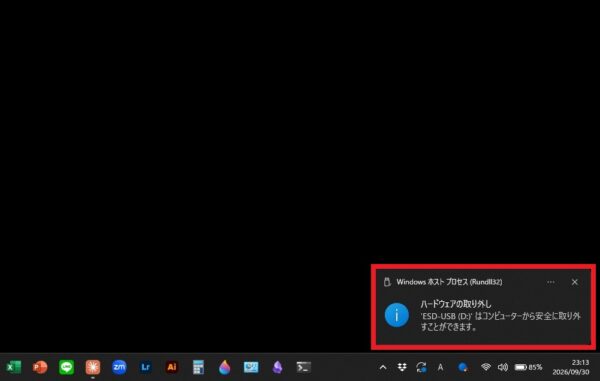Image resolution: width=600 pixels, height=381 pixels.
Task: Click the battery 85% indicator
Action: coord(528,367)
